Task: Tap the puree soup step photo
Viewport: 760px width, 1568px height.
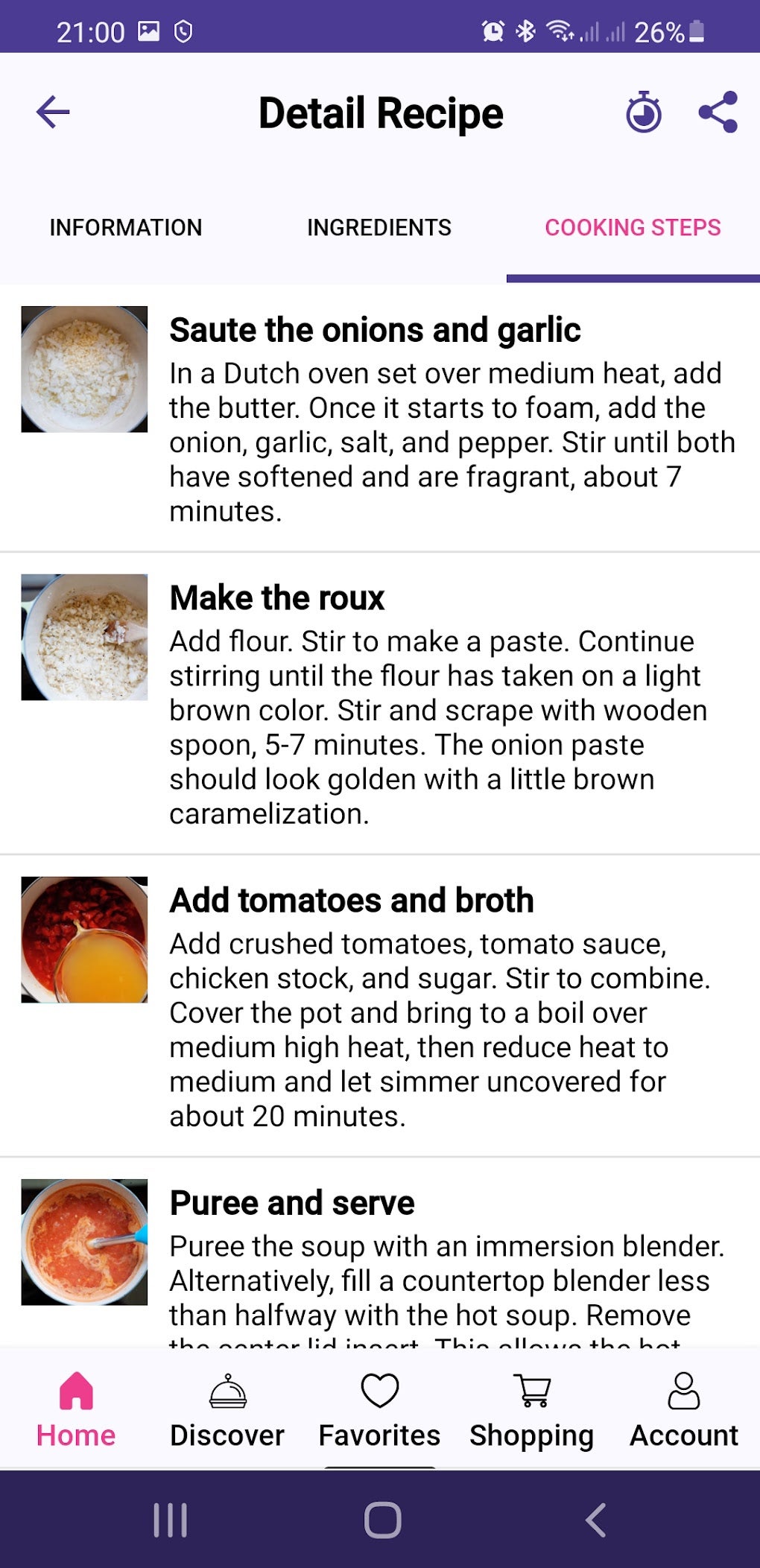Action: coord(84,1242)
